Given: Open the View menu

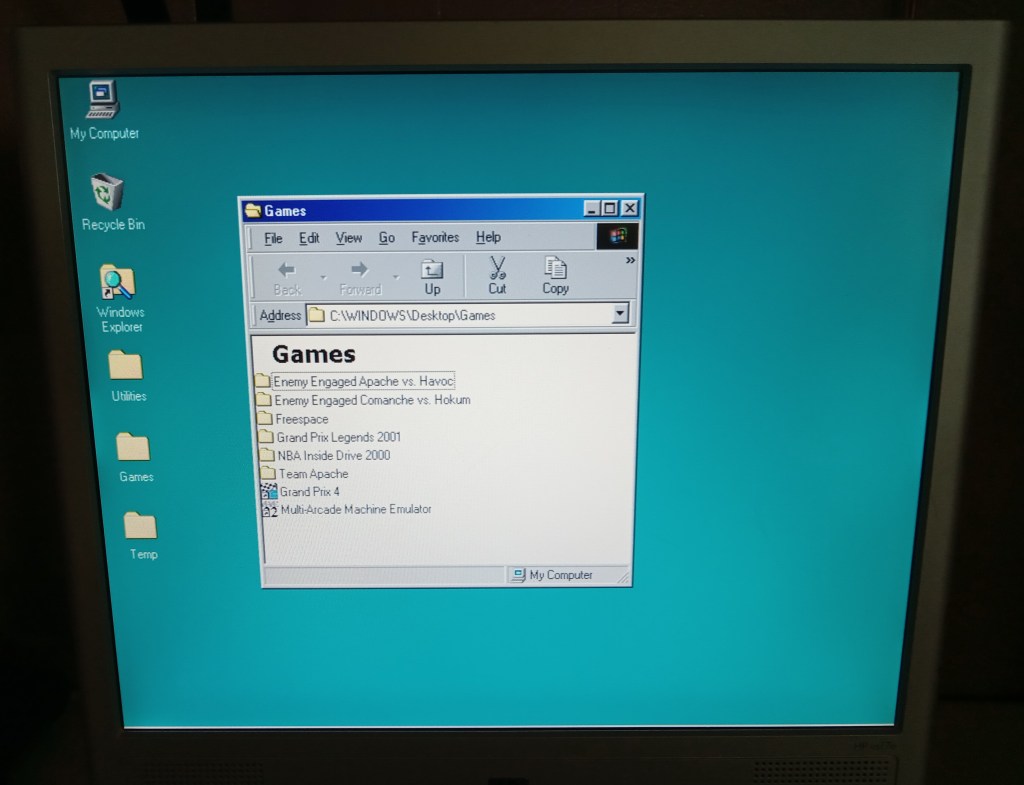Looking at the screenshot, I should coord(348,238).
